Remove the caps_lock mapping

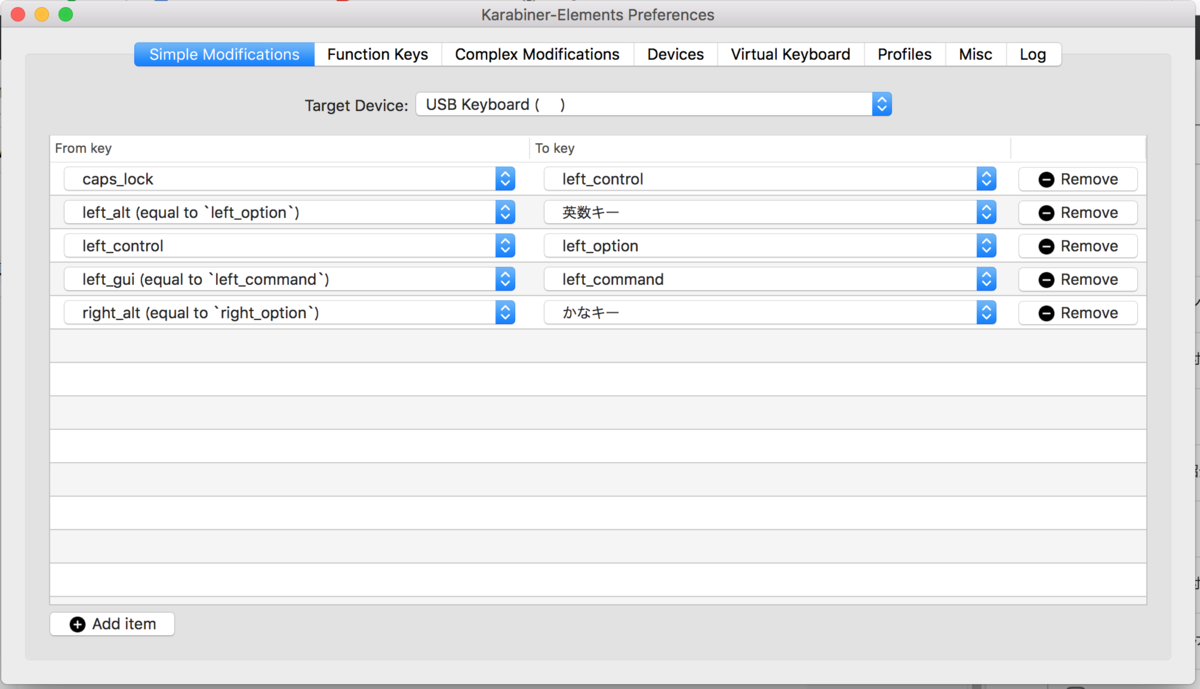1078,179
